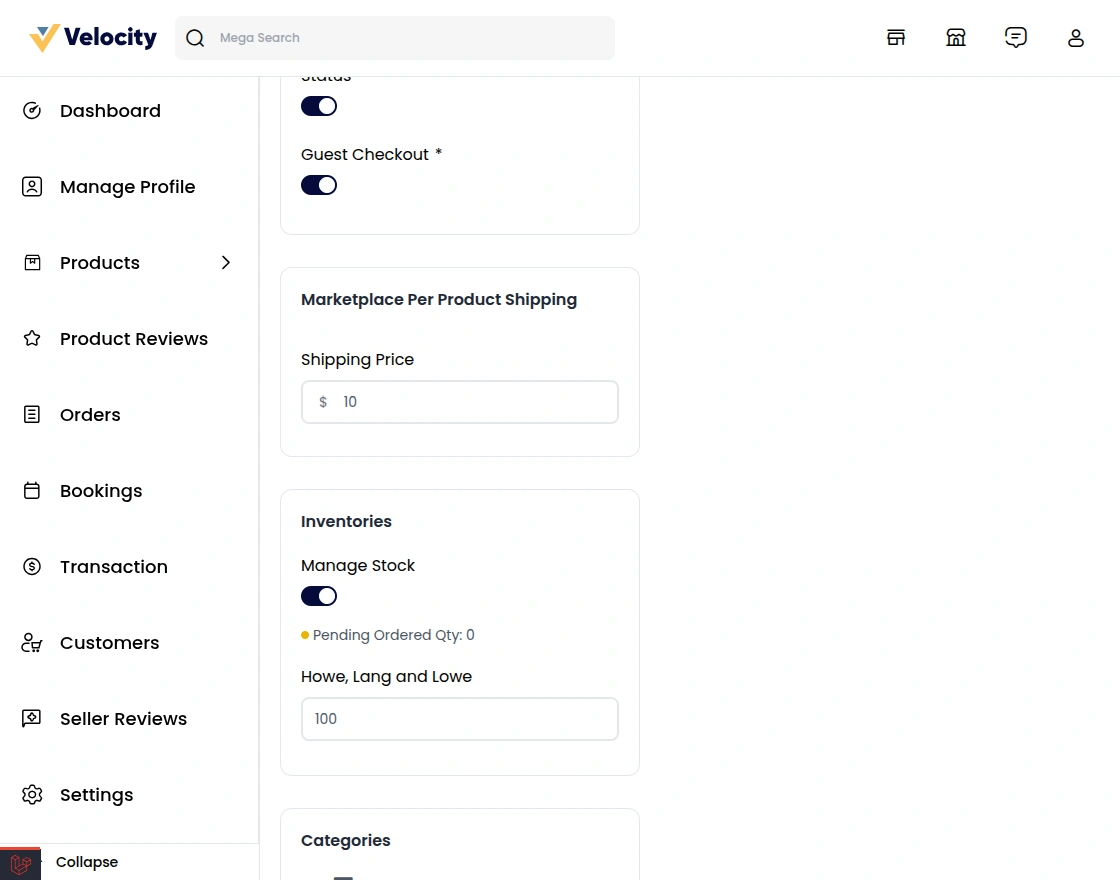
Task: Open Bookings from the sidebar
Action: tap(101, 490)
